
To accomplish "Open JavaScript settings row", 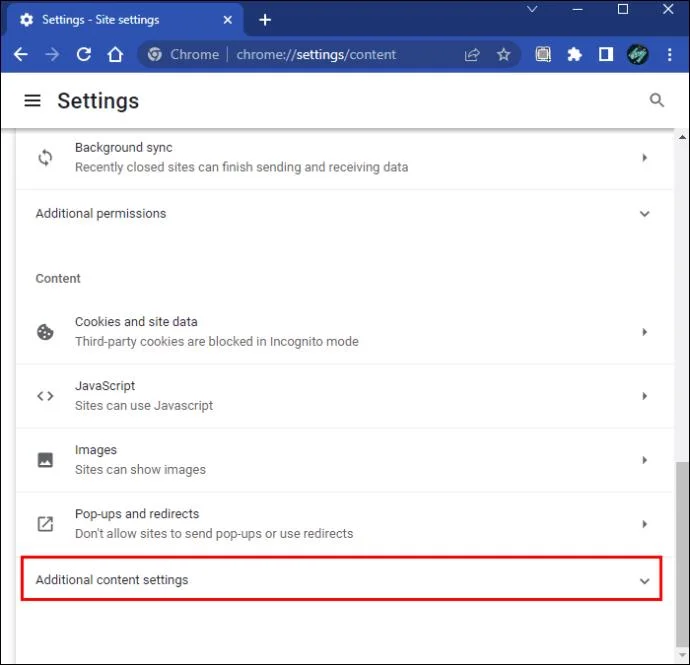I will coord(345,396).
